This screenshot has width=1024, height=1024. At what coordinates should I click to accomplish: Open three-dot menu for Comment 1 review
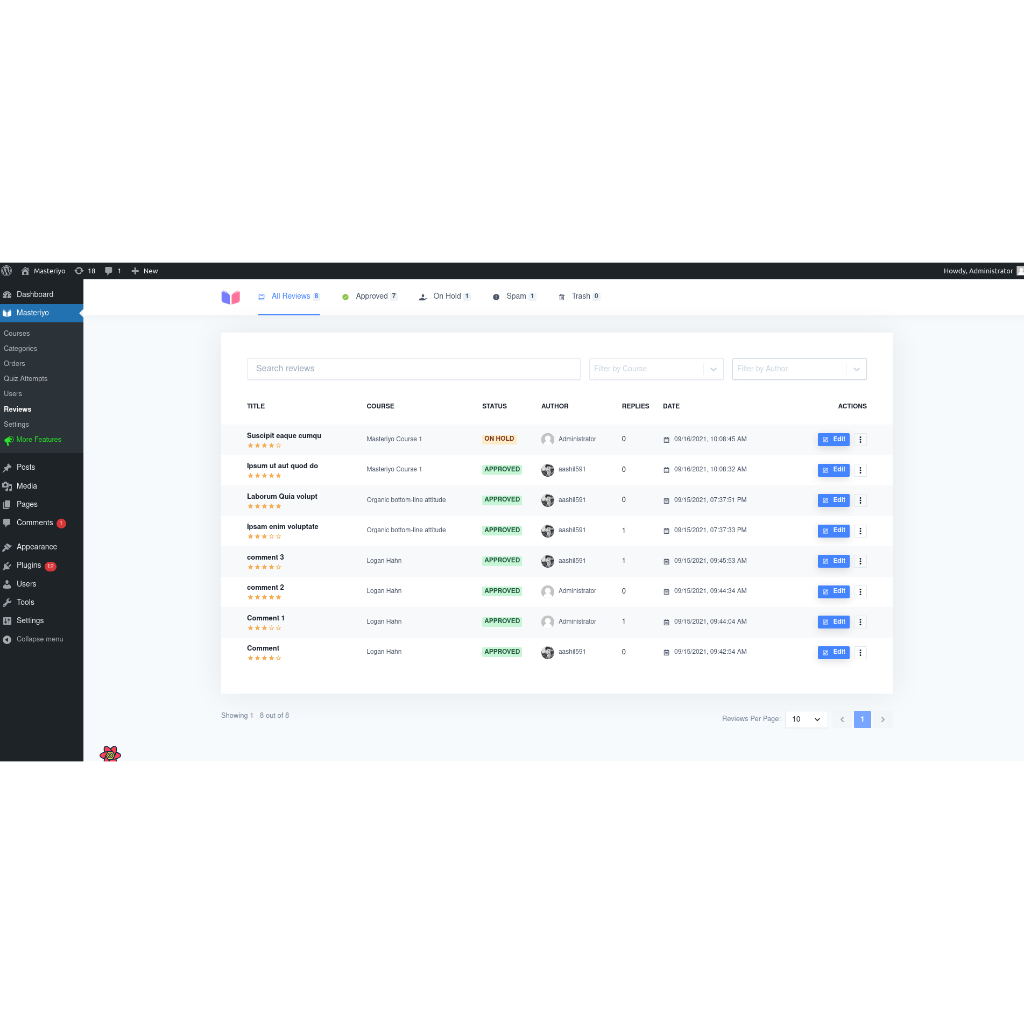click(860, 622)
